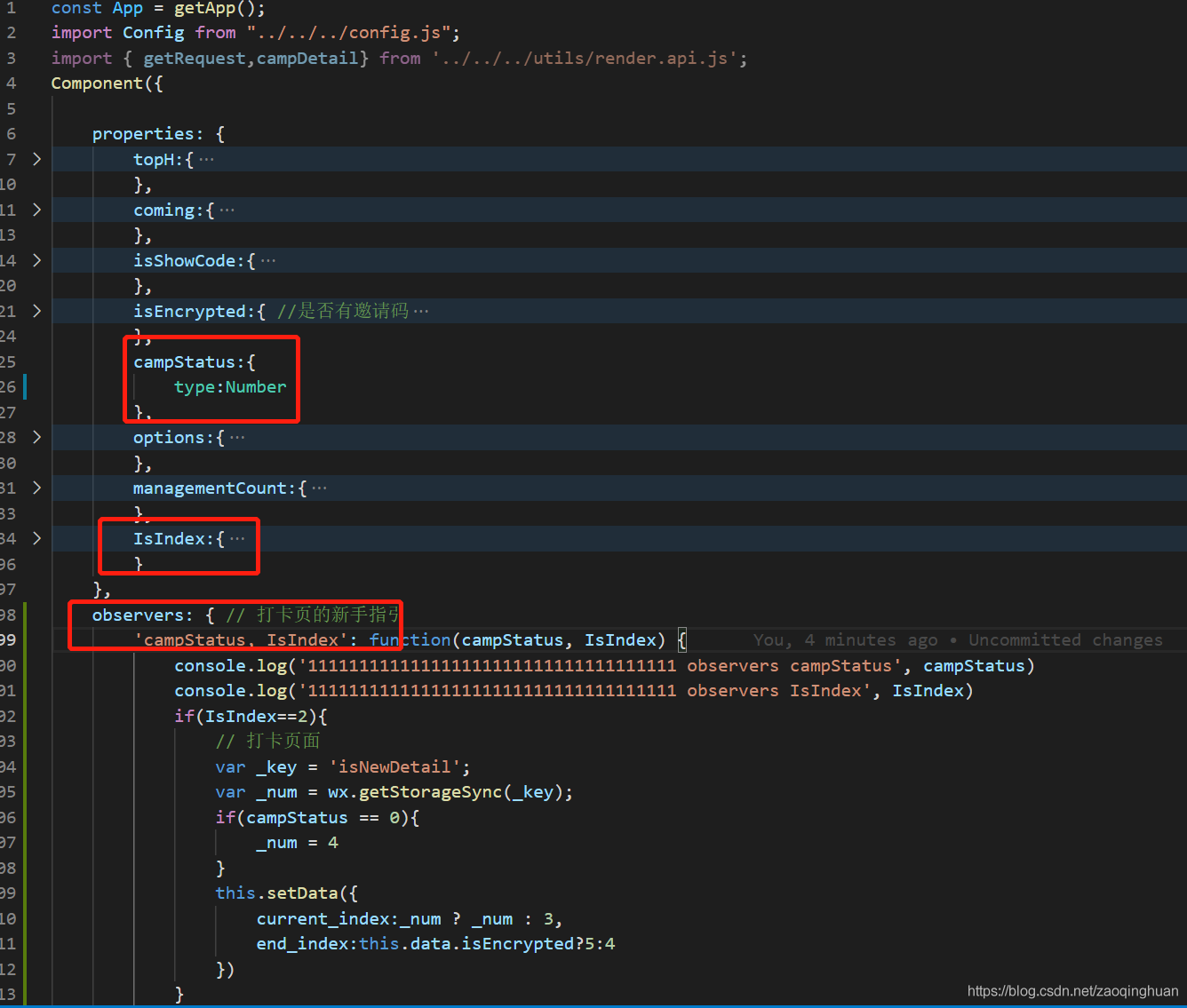Click the "this.setData({" call
The height and width of the screenshot is (1008, 1187).
[287, 893]
